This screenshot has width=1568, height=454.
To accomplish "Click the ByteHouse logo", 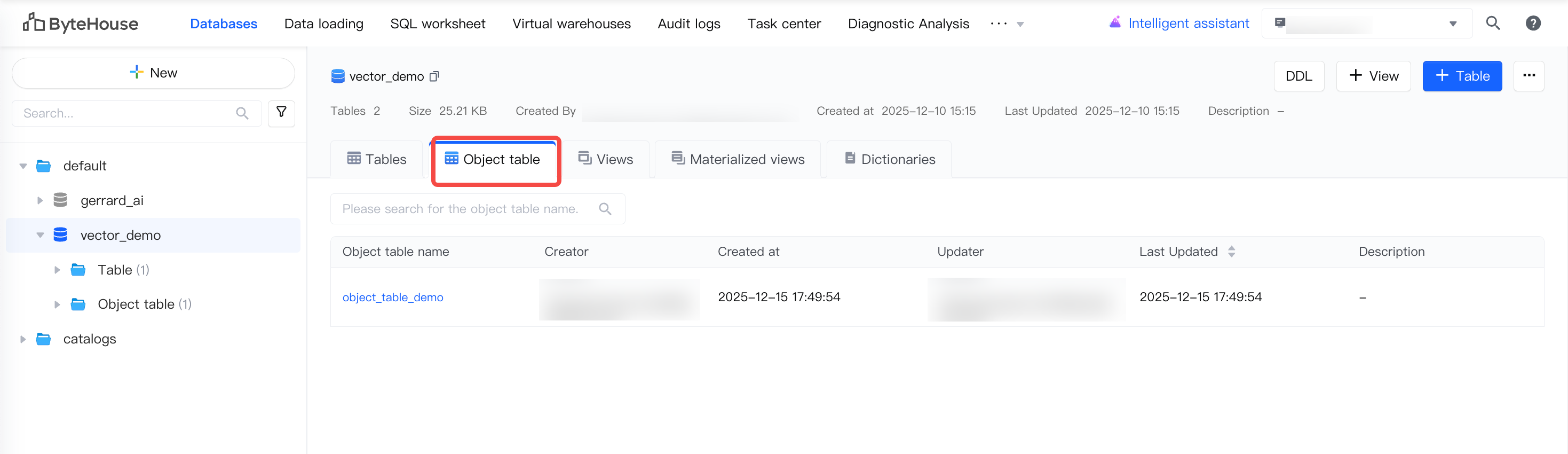I will [81, 23].
